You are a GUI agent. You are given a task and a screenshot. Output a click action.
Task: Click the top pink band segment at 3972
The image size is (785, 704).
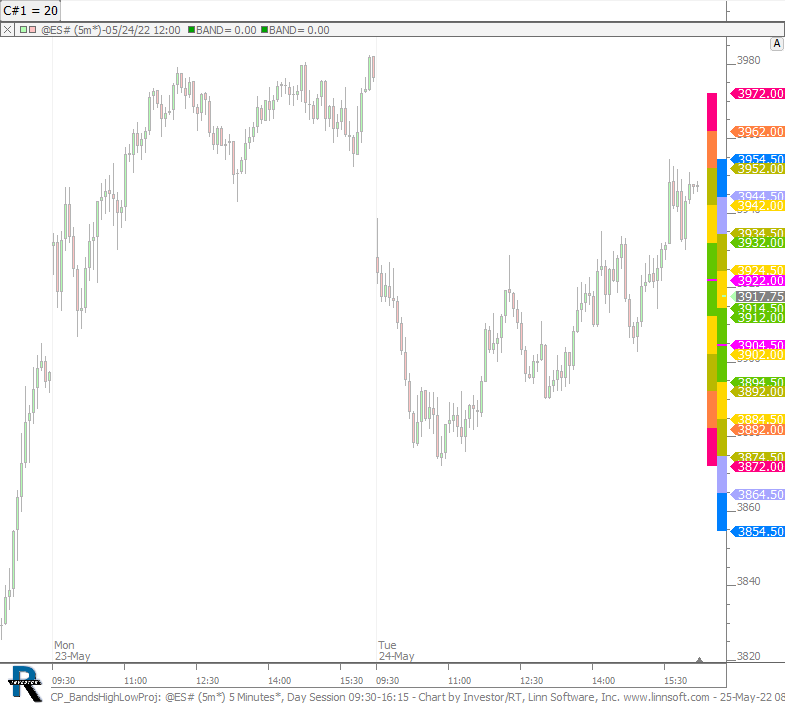tap(711, 112)
